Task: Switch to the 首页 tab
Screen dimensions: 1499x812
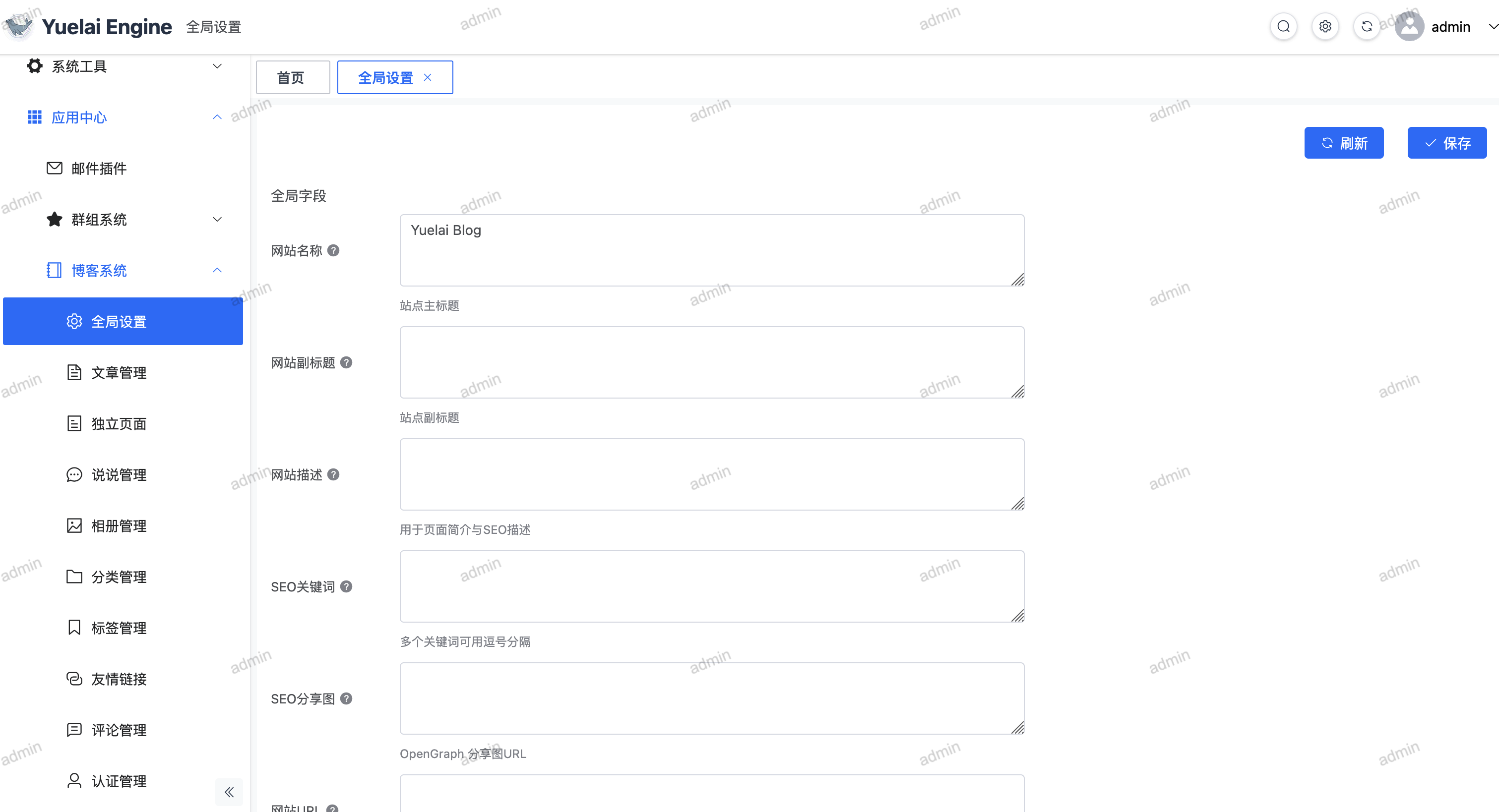Action: 293,77
